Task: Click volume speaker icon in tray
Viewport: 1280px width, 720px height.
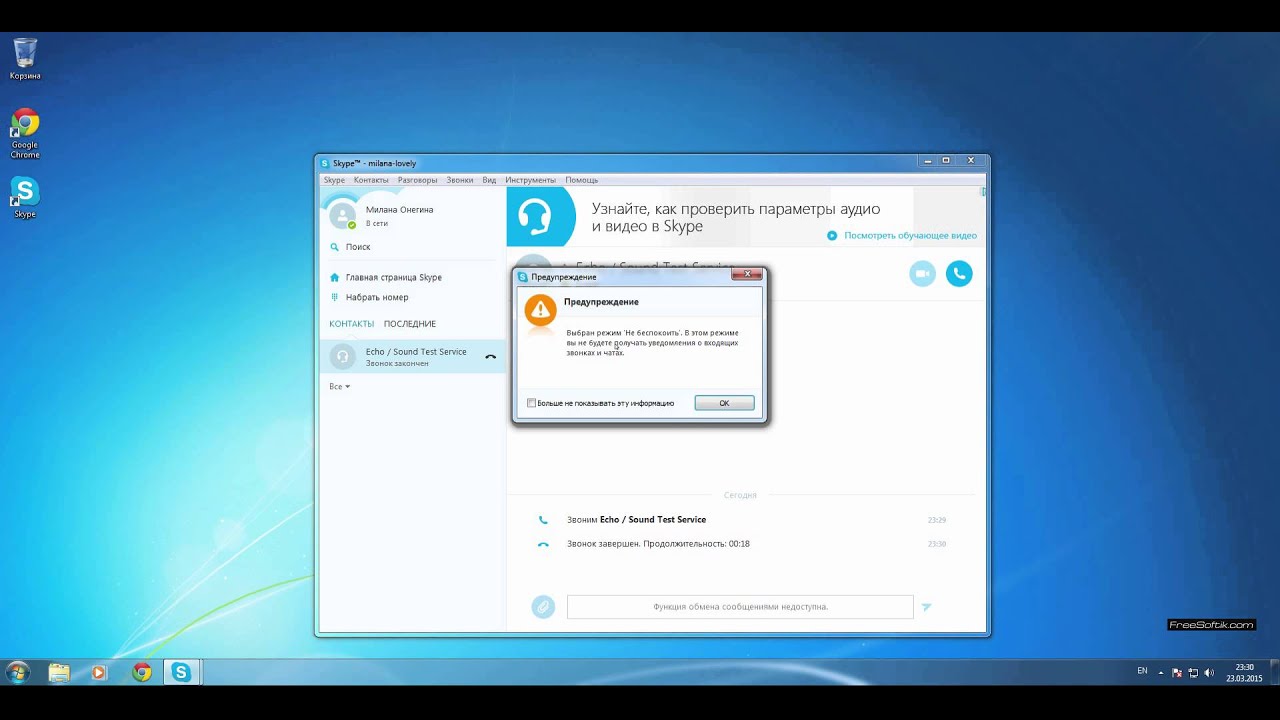Action: (x=1209, y=672)
